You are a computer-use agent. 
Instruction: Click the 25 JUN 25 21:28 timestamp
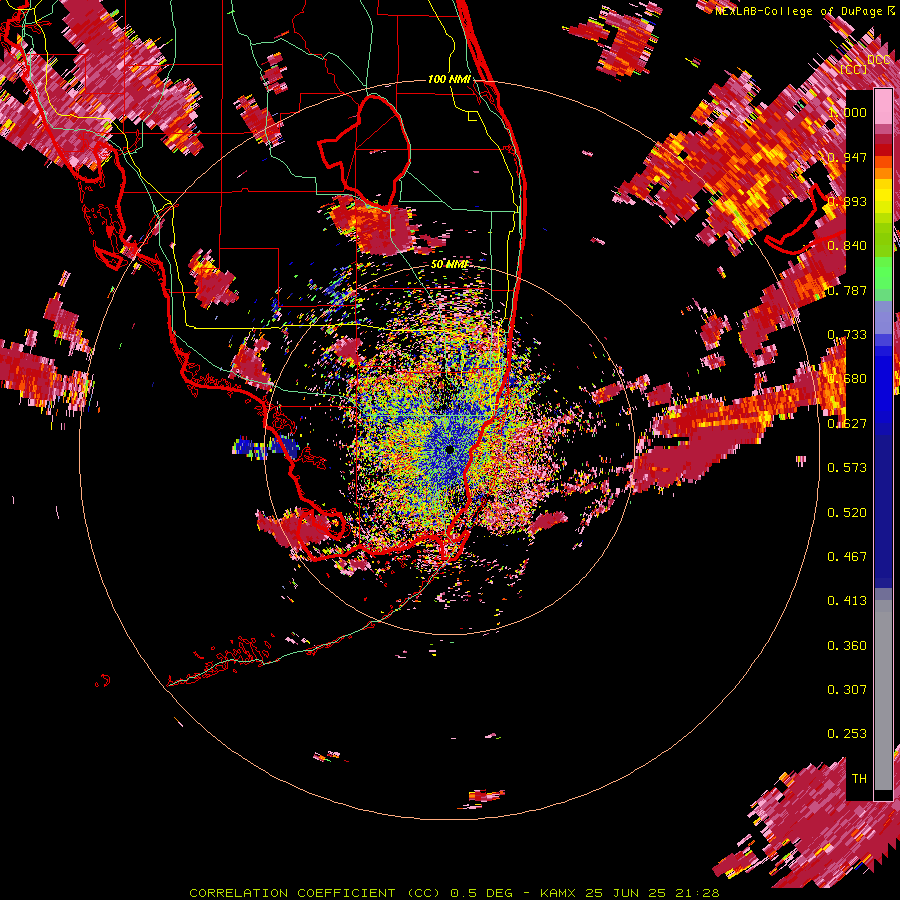click(652, 893)
